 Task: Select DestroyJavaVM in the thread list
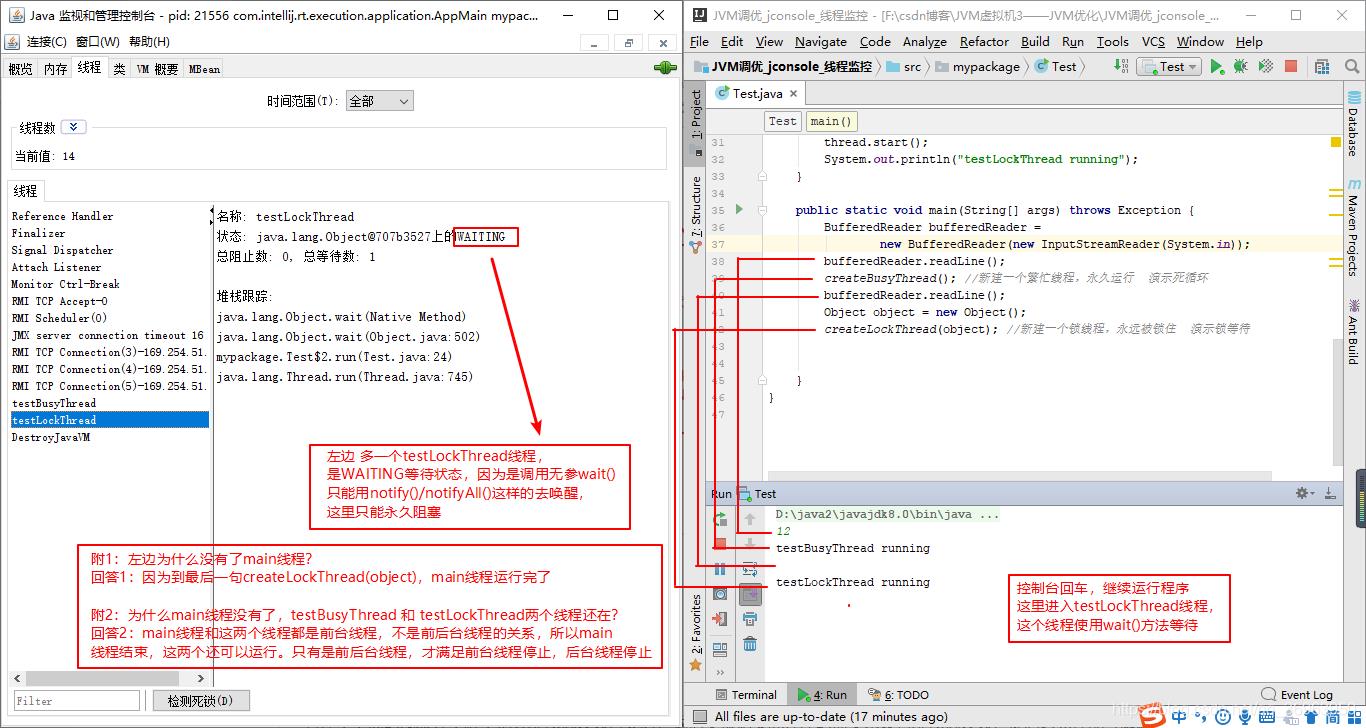pyautogui.click(x=109, y=437)
